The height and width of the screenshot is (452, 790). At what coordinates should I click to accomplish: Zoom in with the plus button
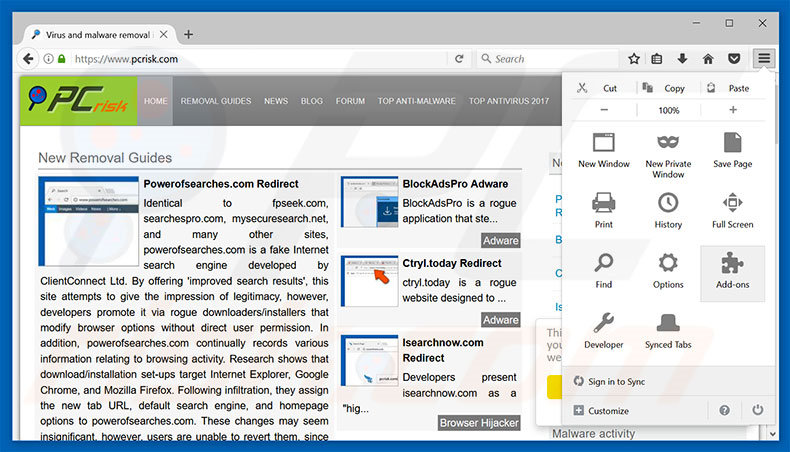pyautogui.click(x=733, y=110)
